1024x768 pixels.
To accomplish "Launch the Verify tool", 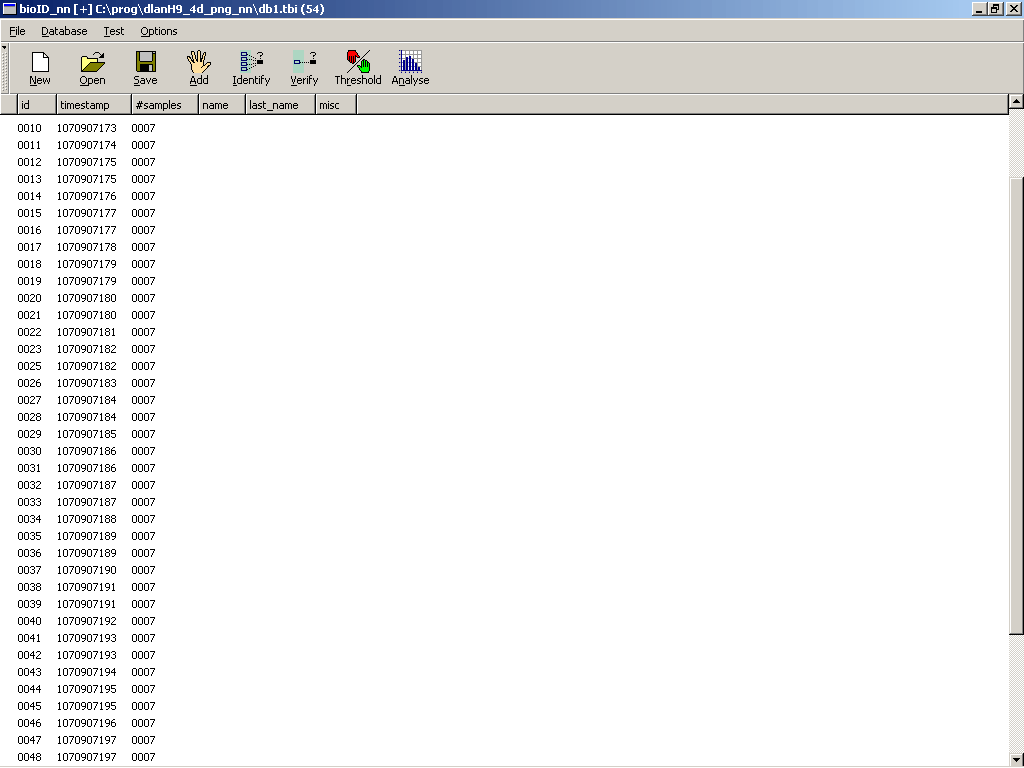I will coord(304,67).
